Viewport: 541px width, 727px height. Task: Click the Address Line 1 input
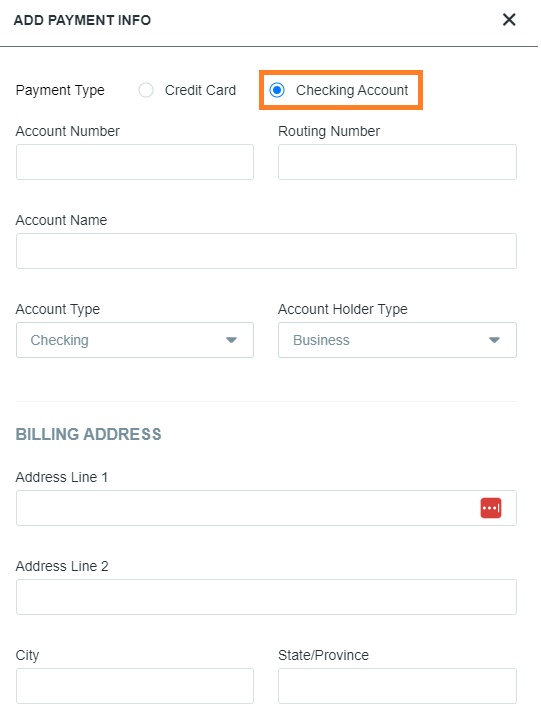point(267,510)
